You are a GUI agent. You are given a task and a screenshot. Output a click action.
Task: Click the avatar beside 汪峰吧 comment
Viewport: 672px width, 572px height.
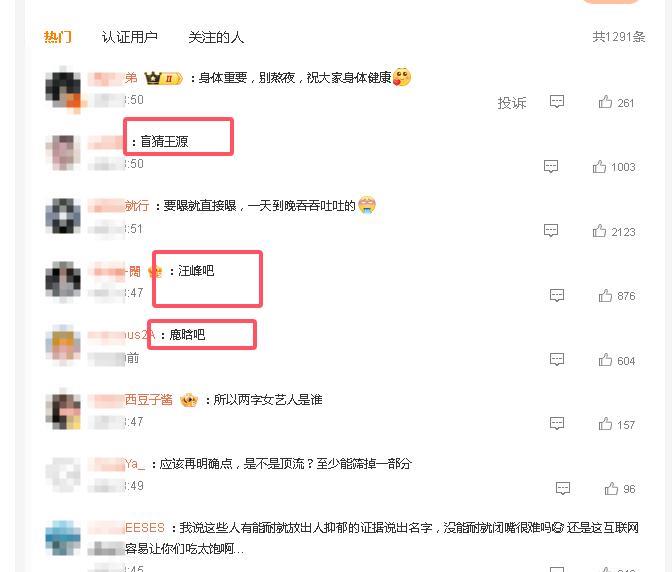pyautogui.click(x=63, y=279)
